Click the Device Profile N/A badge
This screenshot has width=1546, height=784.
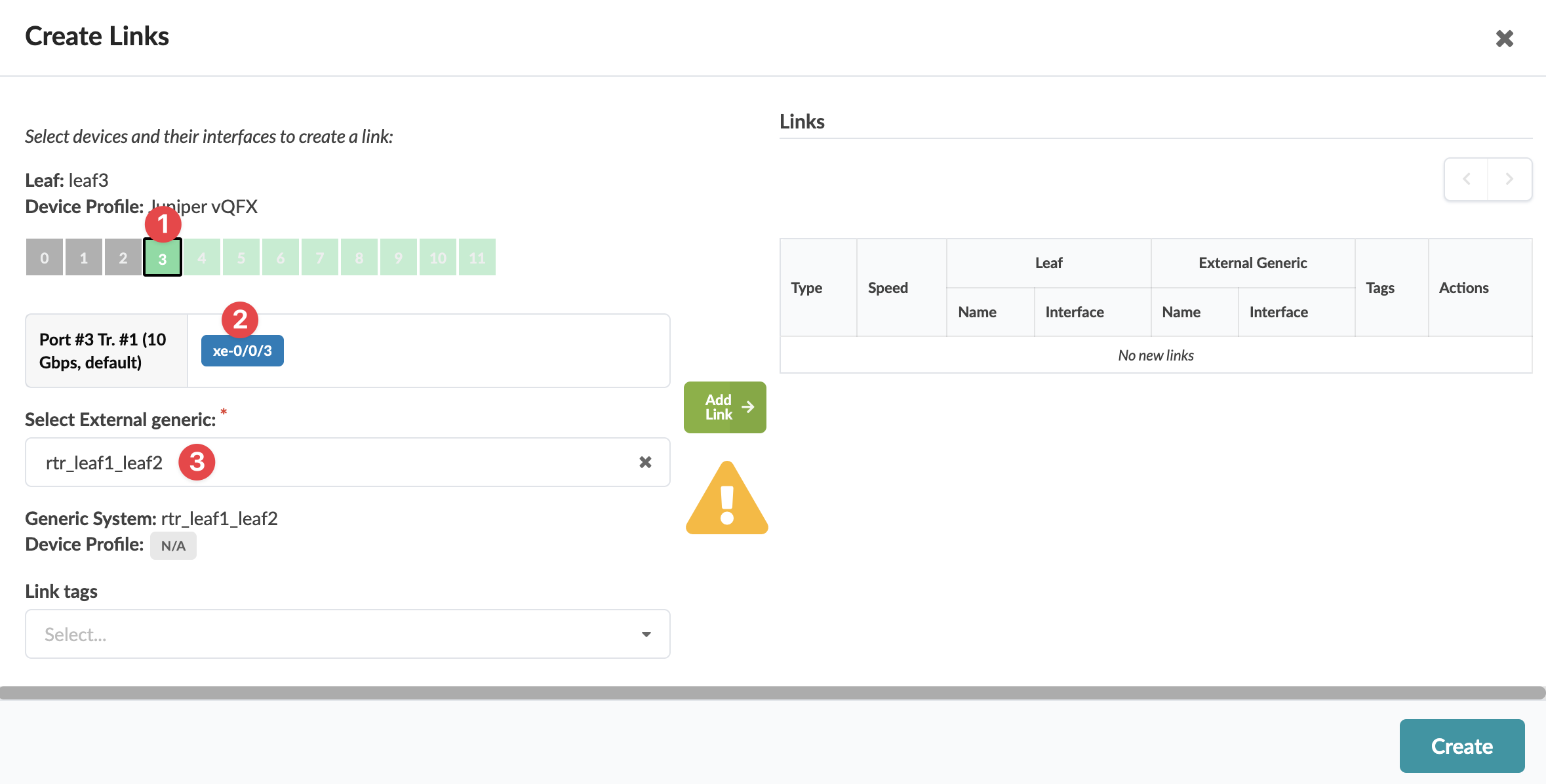pyautogui.click(x=173, y=545)
